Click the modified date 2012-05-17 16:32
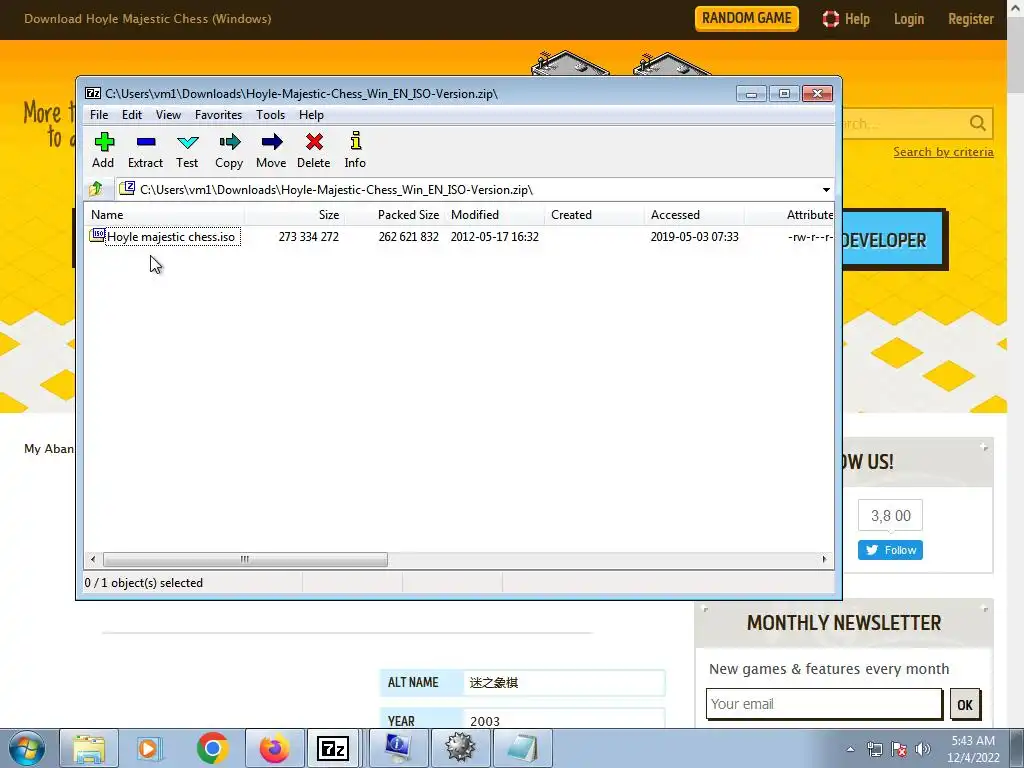1024x768 pixels. (494, 237)
